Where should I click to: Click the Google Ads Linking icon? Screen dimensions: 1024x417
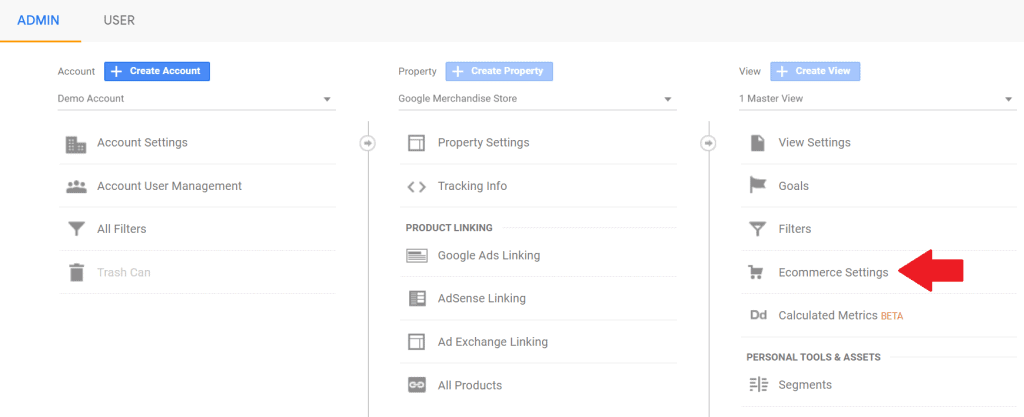[x=417, y=256]
